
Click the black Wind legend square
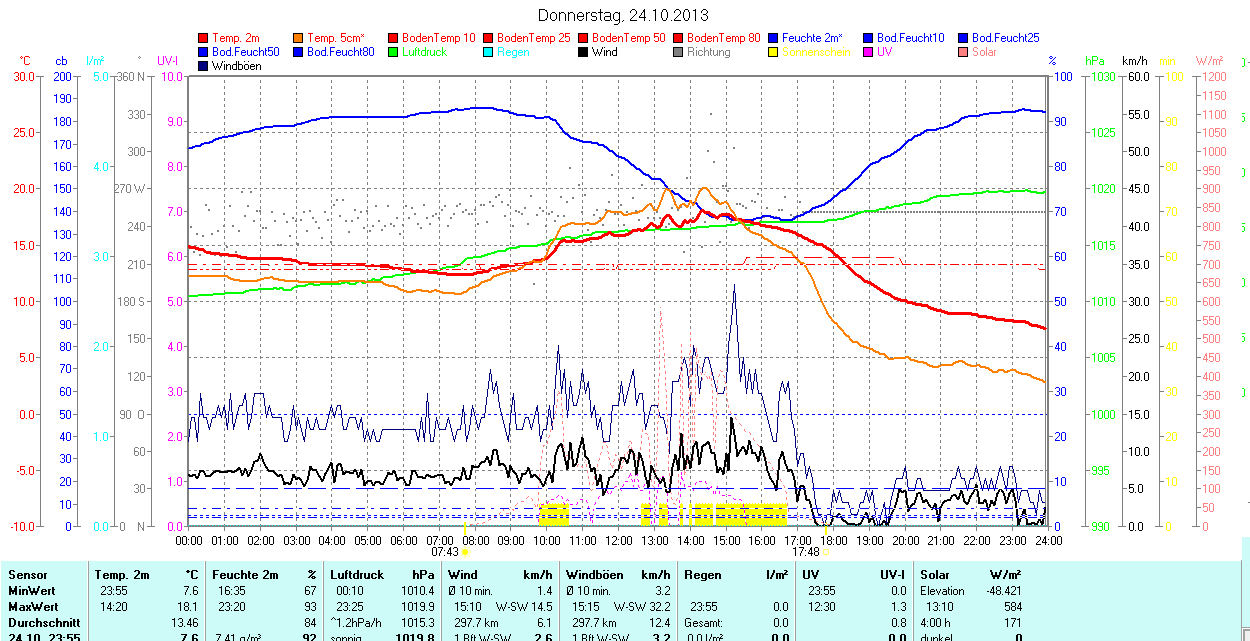pyautogui.click(x=584, y=52)
